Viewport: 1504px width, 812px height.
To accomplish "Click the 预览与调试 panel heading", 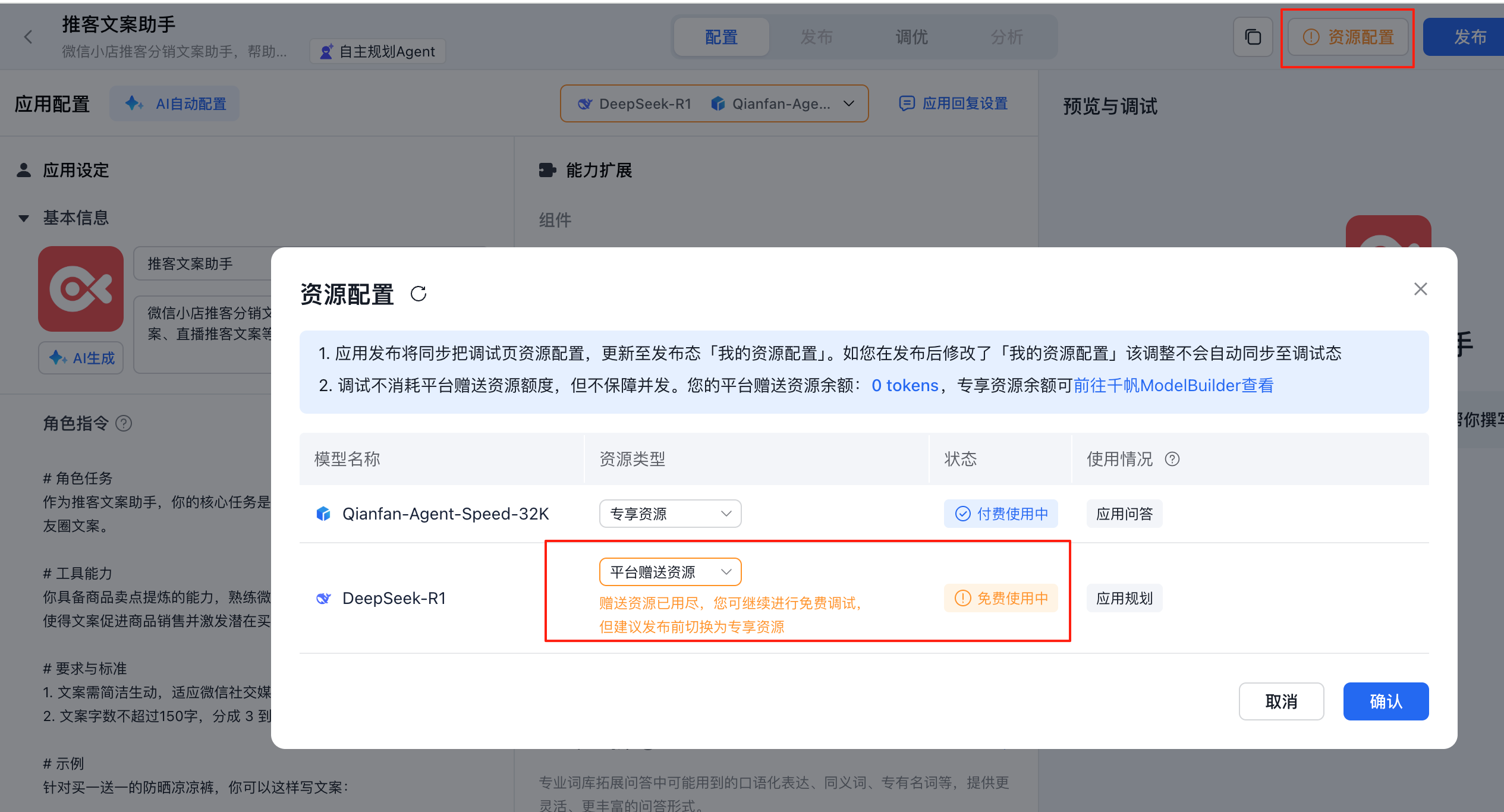I will point(1110,106).
